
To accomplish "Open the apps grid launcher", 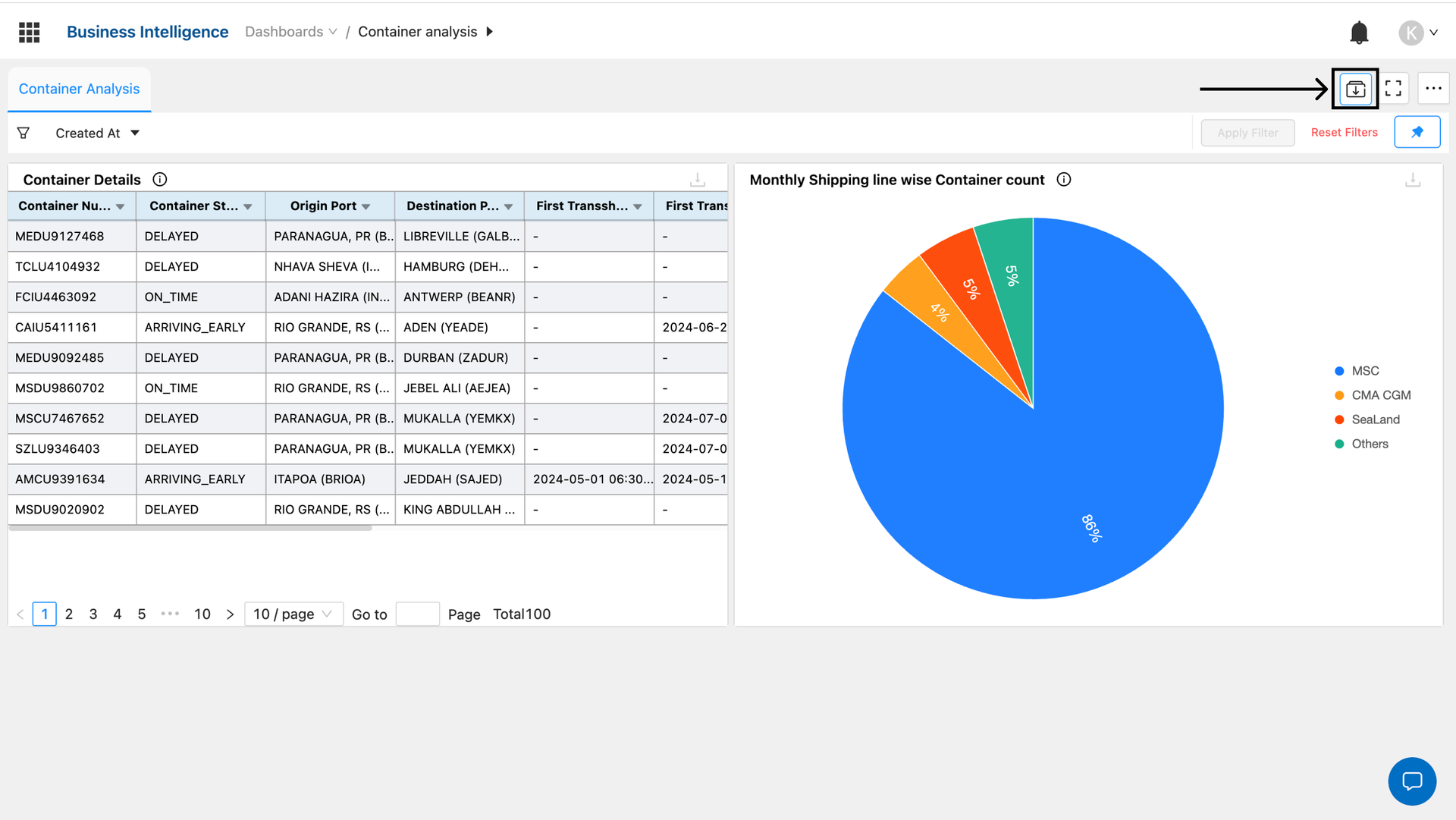I will pyautogui.click(x=29, y=32).
